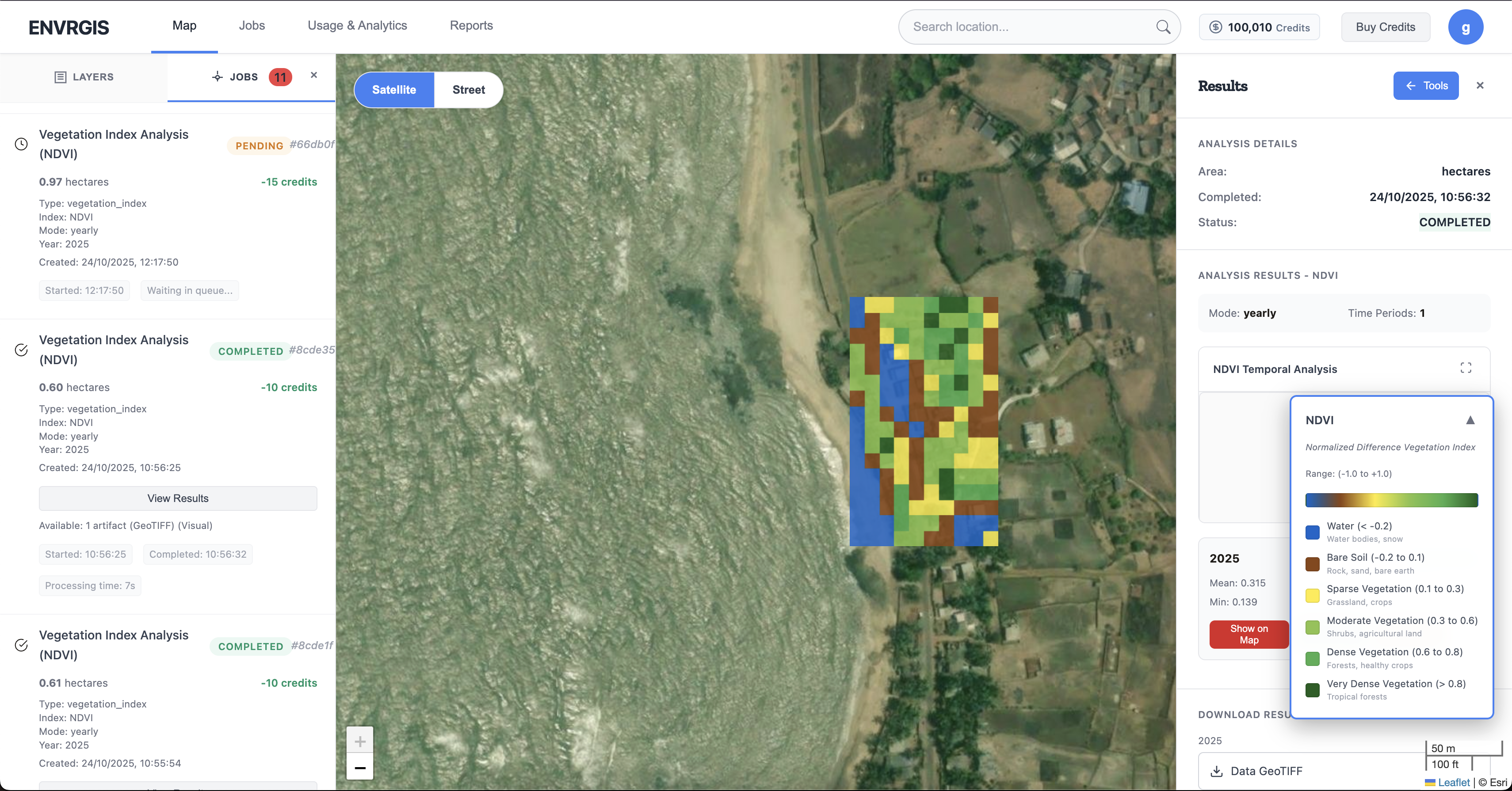Zoom in on the map

359,741
